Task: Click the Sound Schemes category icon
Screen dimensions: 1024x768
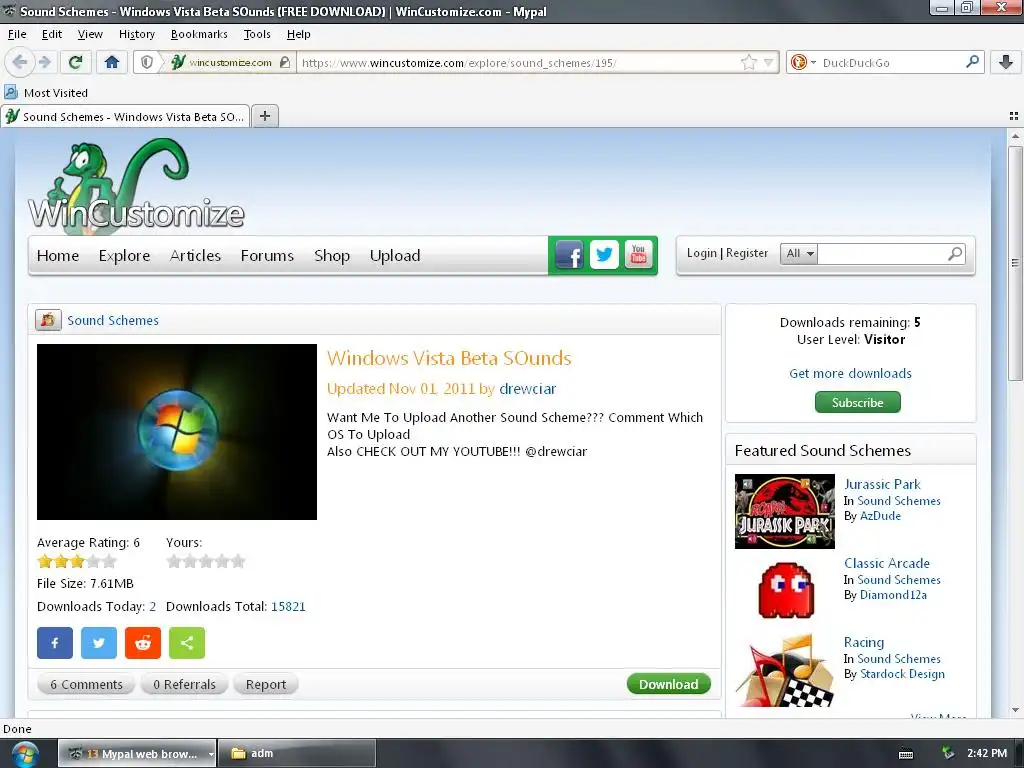Action: 48,320
